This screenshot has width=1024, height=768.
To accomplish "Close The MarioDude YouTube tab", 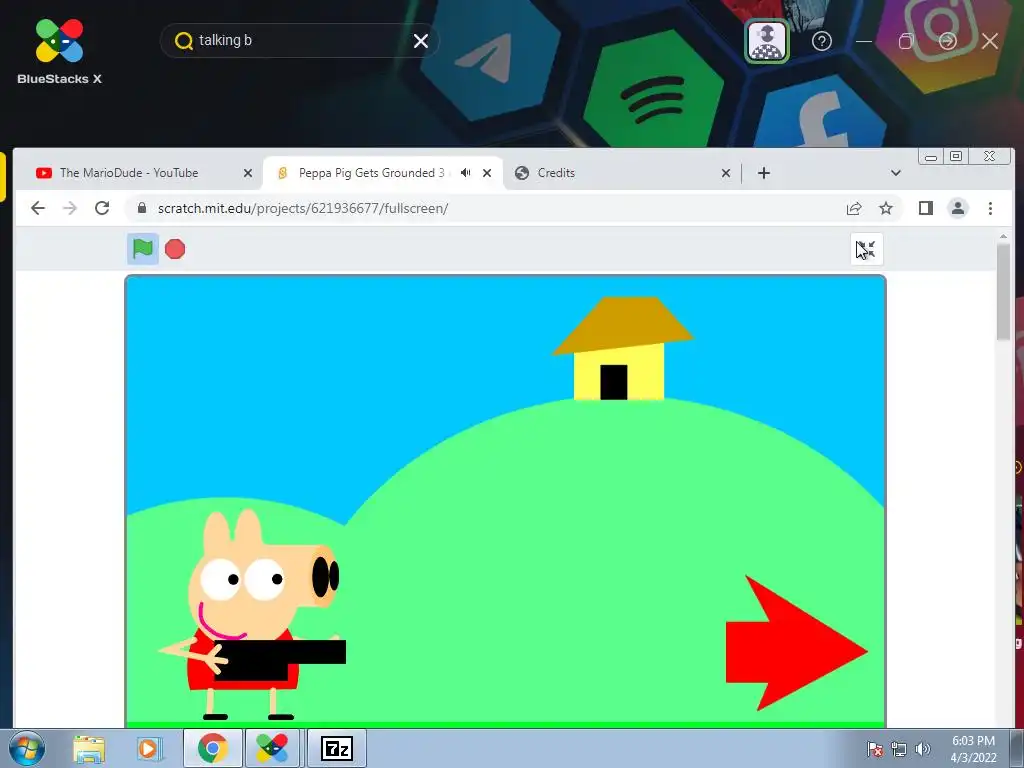I will click(x=248, y=173).
